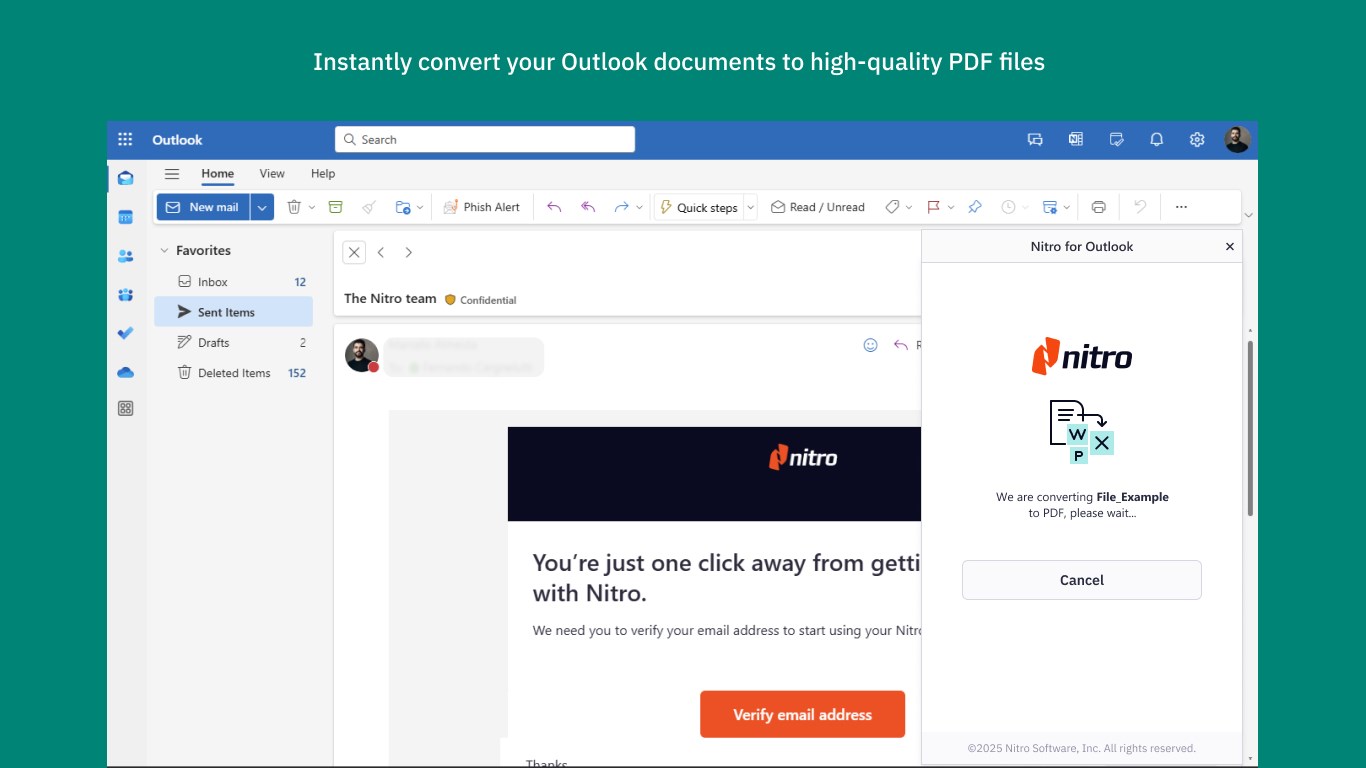Archive the message with Archive icon
Screen dimensions: 1366x768
pos(336,207)
